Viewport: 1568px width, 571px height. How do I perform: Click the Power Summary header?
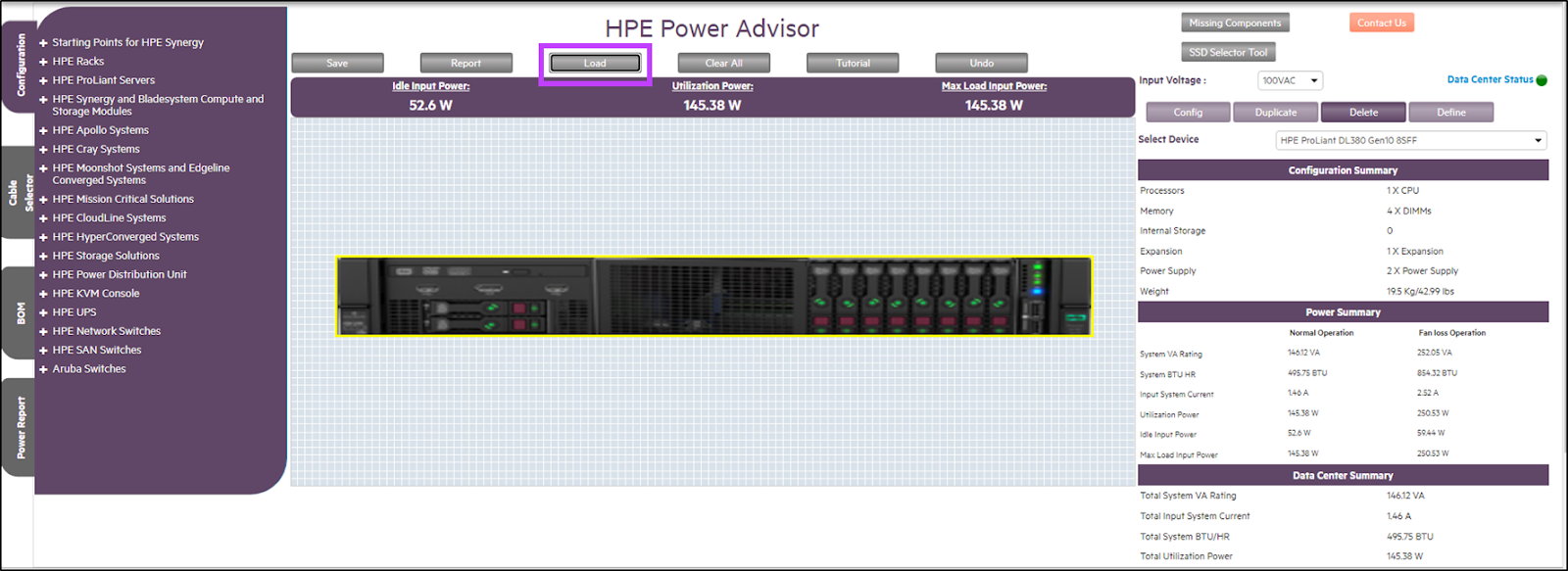coord(1343,312)
